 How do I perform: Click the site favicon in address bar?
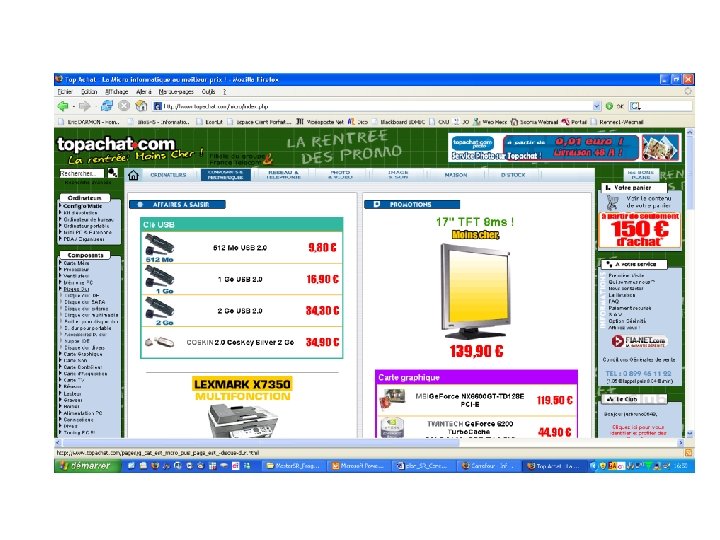coord(158,106)
